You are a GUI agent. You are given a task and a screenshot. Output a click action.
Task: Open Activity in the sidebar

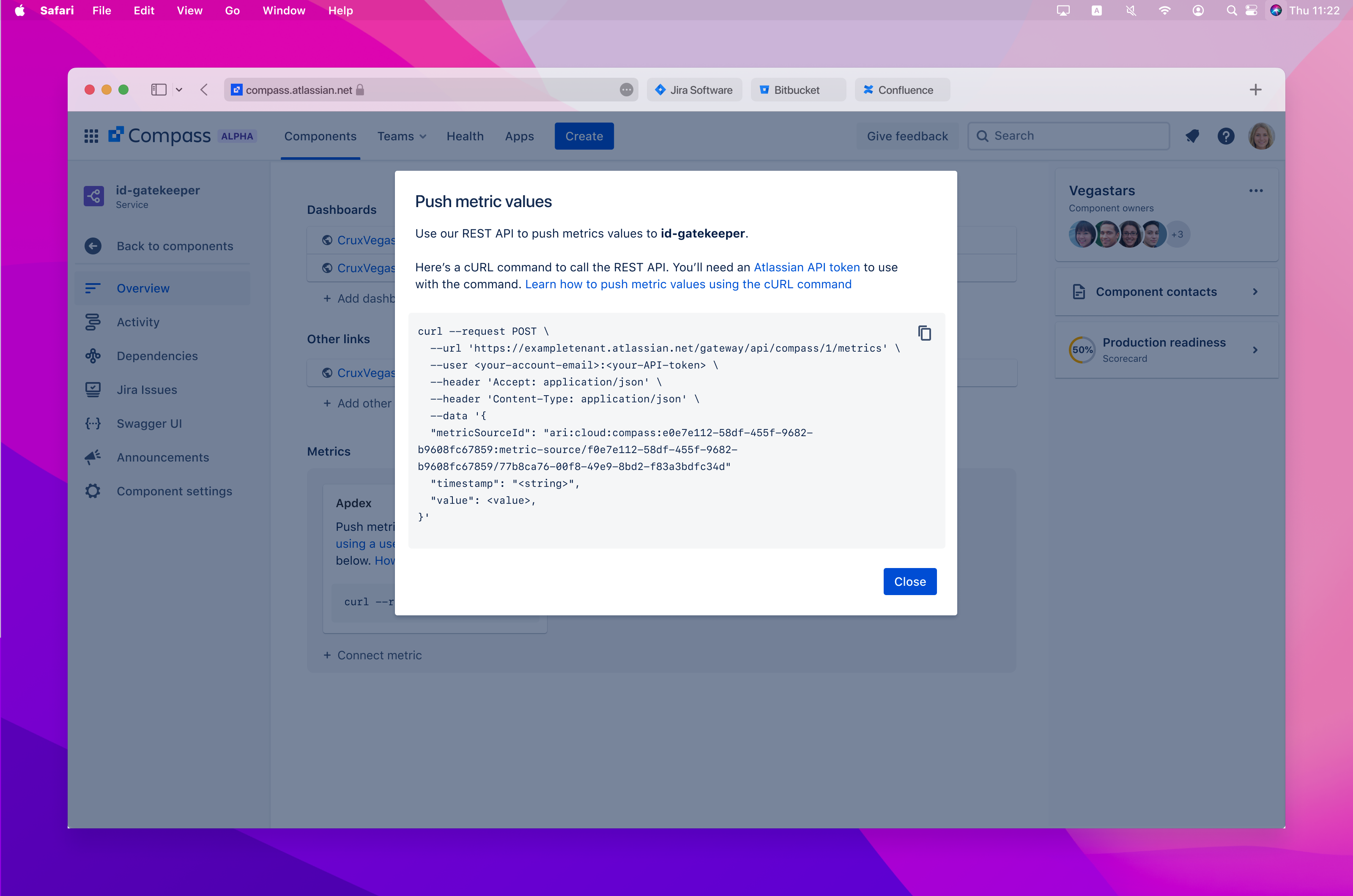[162, 322]
